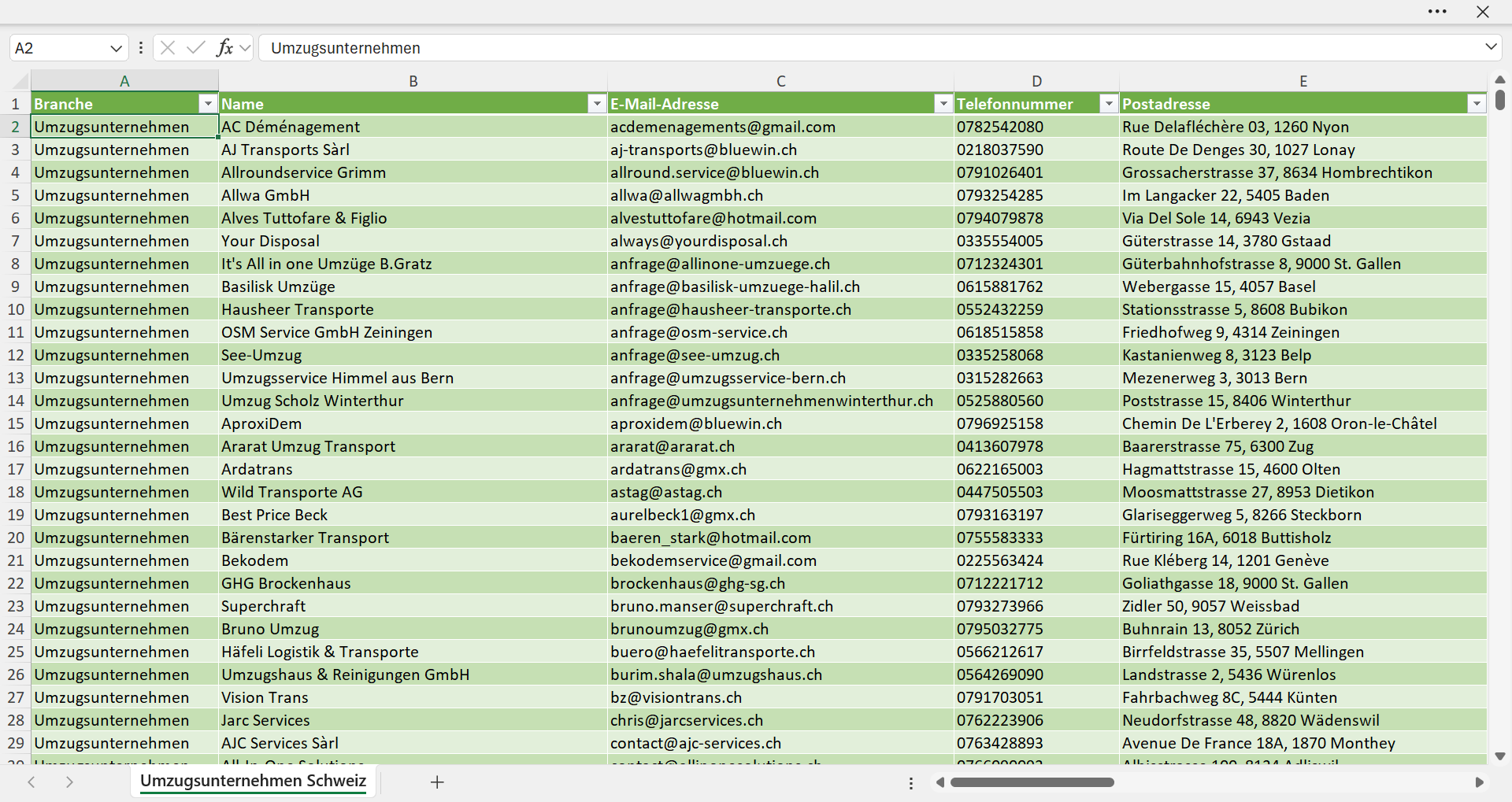Select column A header

pos(124,81)
